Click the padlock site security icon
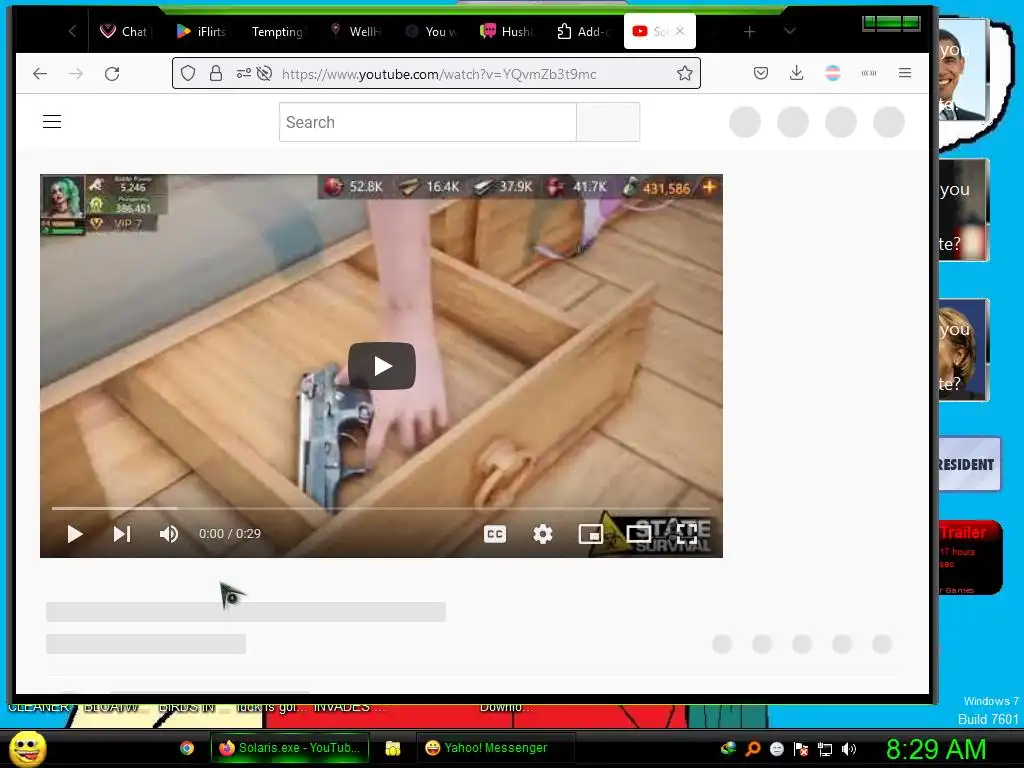Viewport: 1024px width, 768px height. (216, 74)
